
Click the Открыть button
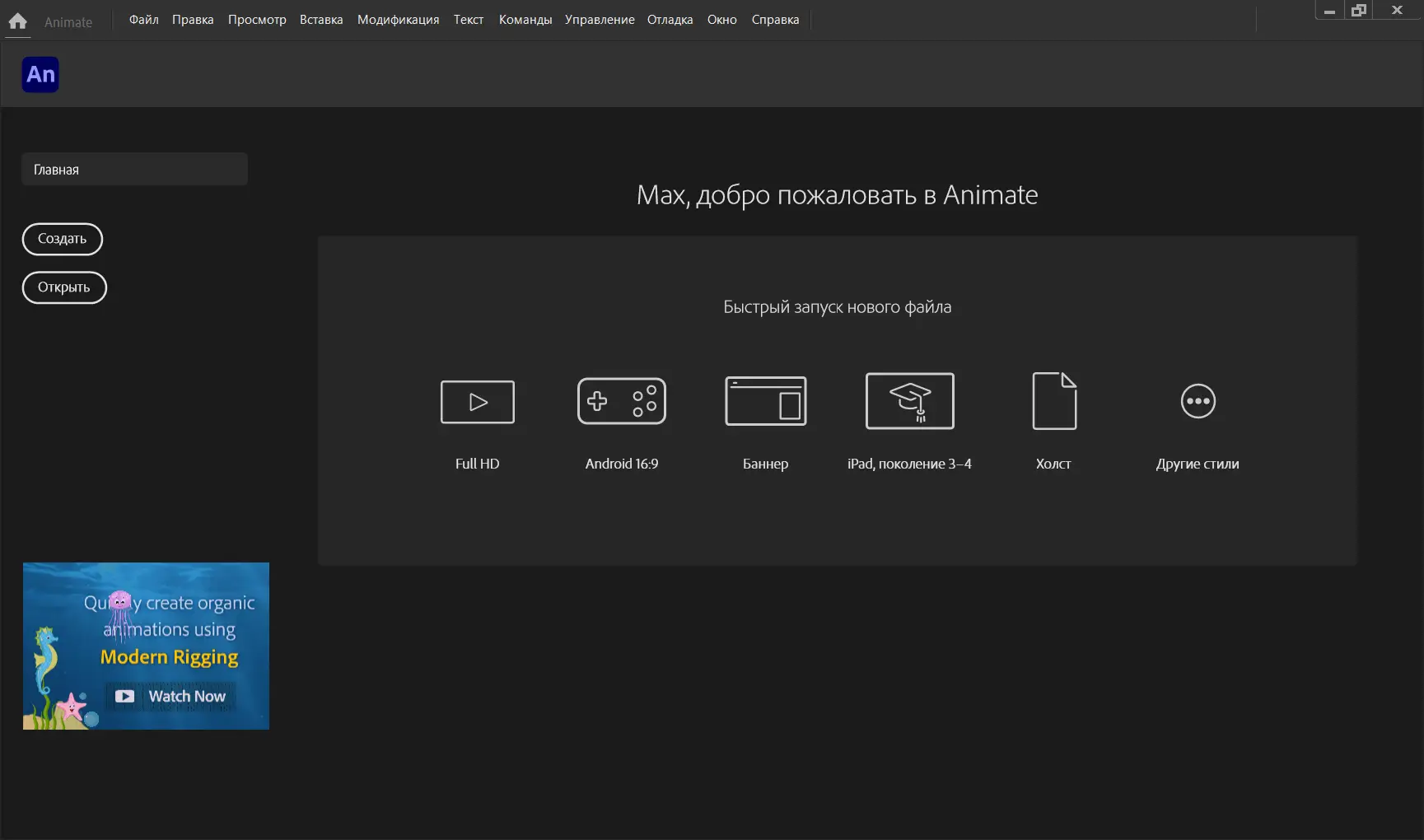click(x=64, y=287)
